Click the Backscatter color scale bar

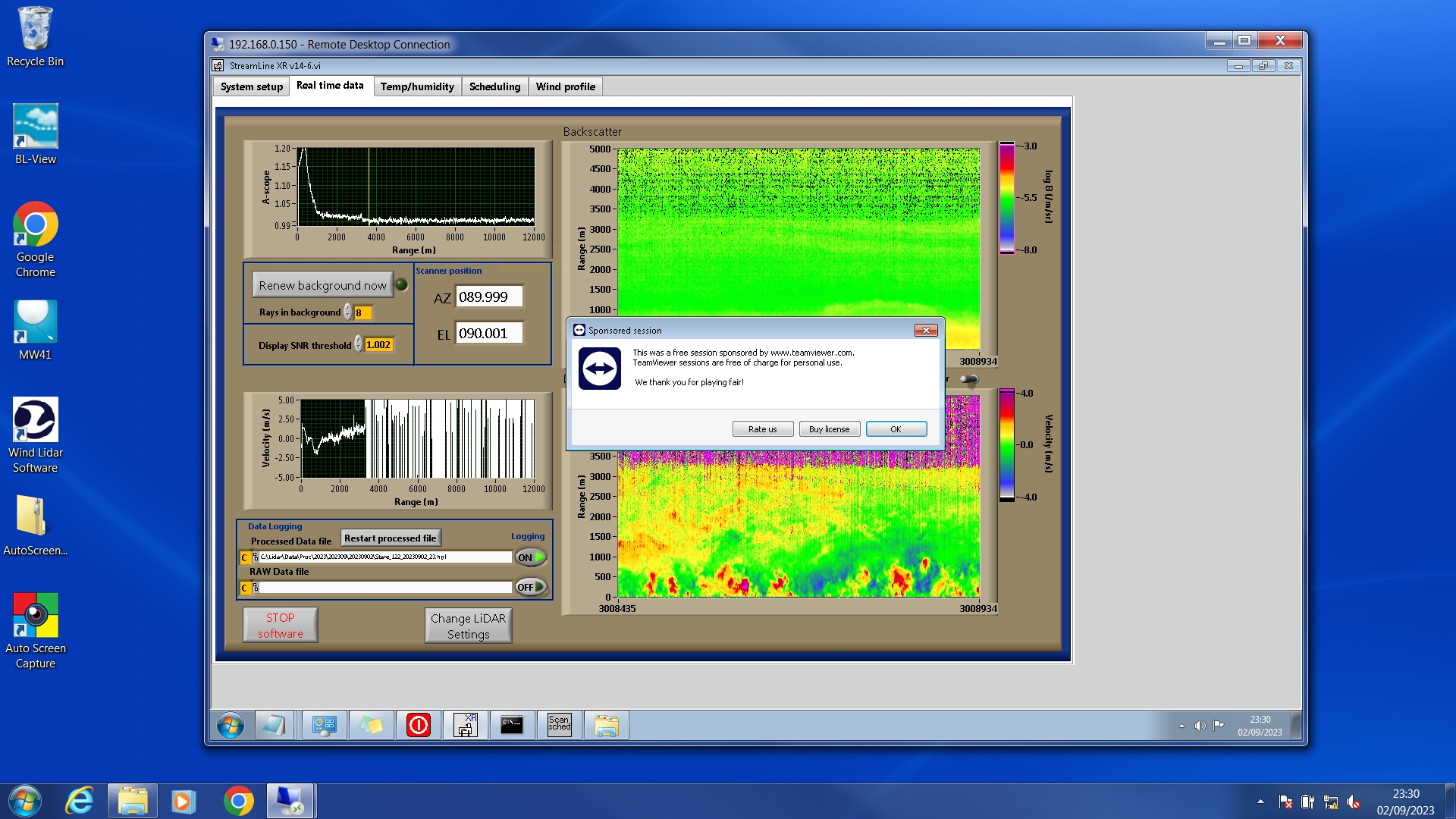1006,198
